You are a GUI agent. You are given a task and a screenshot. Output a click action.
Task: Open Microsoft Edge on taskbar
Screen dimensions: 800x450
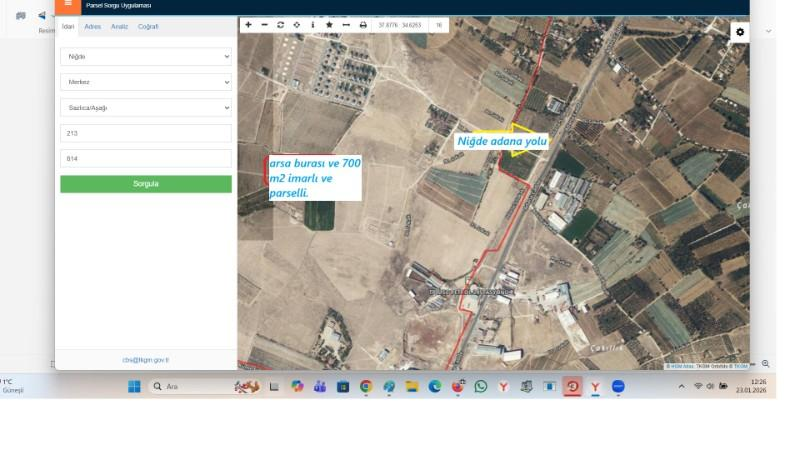435,386
